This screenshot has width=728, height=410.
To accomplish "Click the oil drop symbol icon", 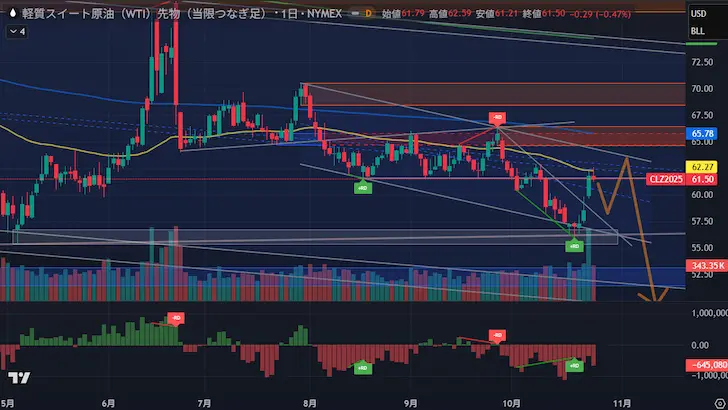I will tap(10, 11).
